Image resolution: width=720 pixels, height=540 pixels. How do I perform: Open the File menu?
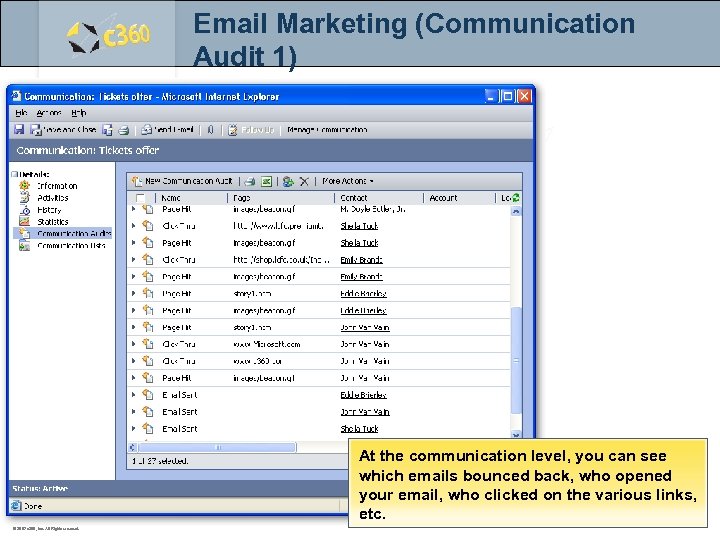(21, 112)
